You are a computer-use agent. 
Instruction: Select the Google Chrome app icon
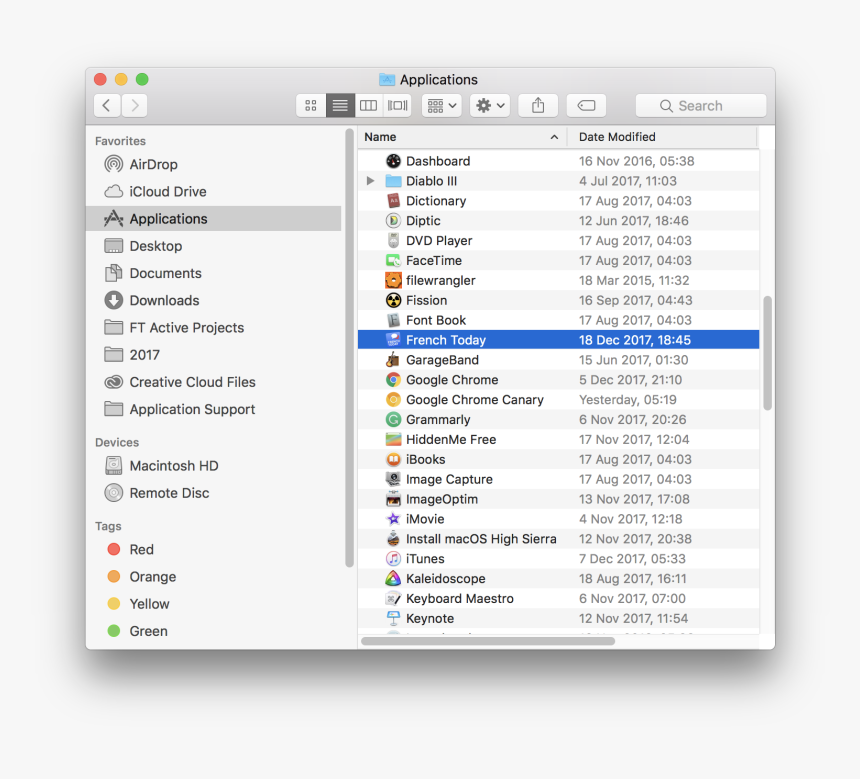(393, 380)
